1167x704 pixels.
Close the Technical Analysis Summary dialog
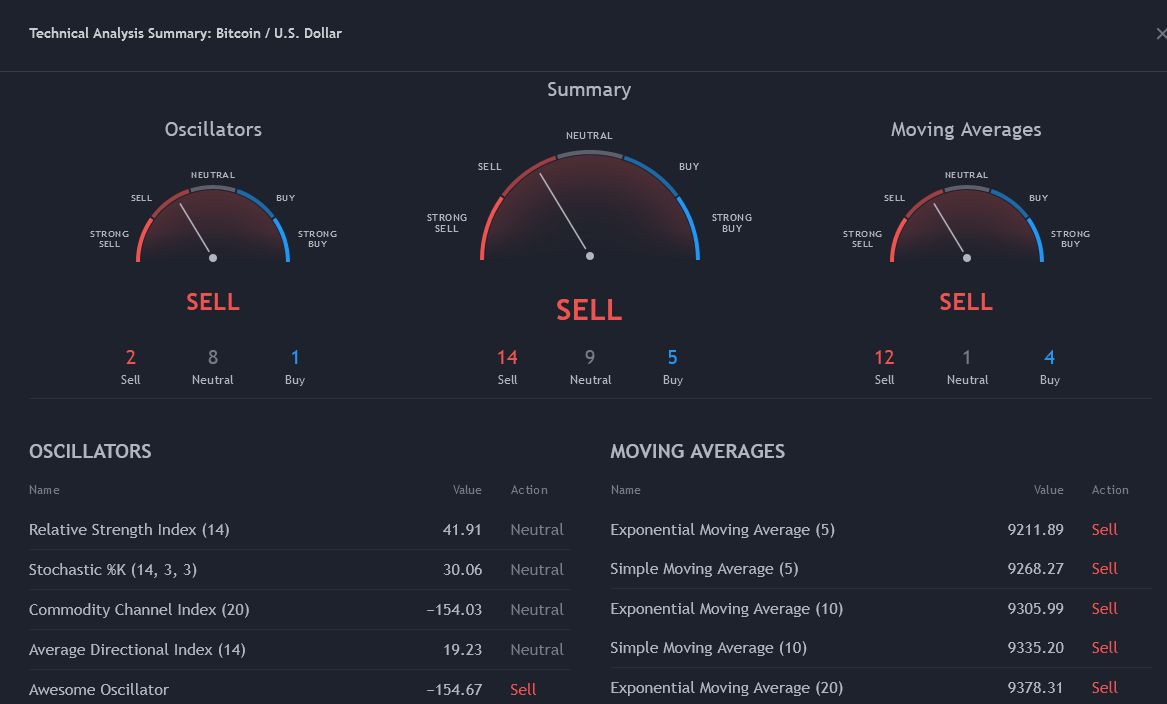point(1161,33)
